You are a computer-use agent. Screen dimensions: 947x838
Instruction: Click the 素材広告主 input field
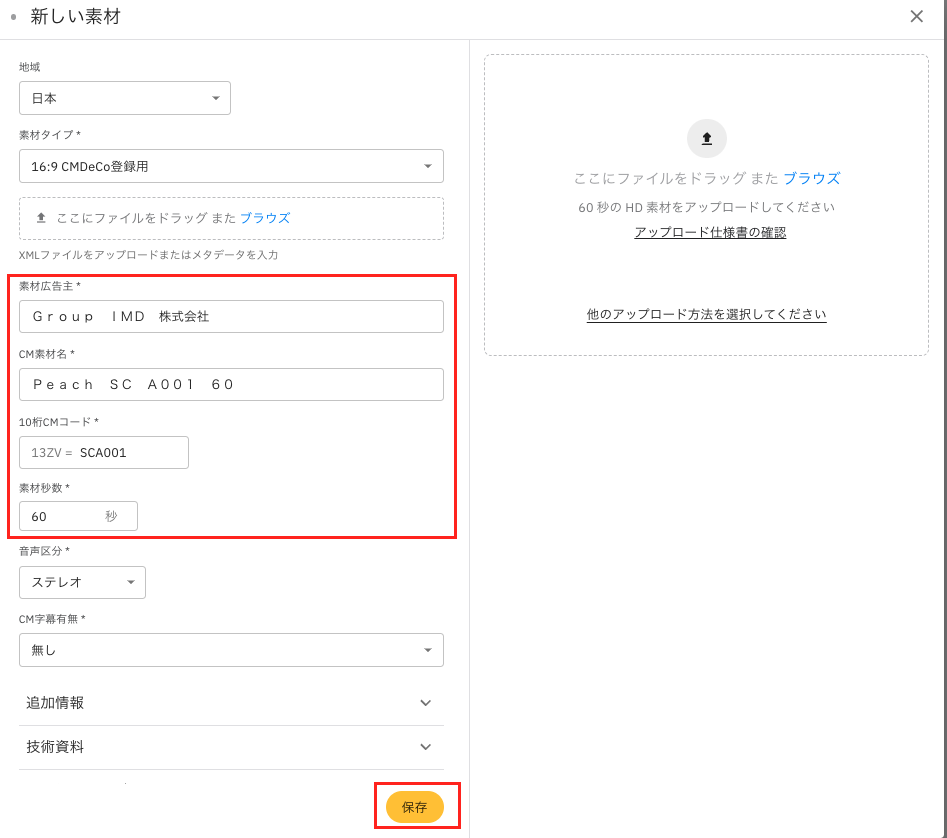[x=231, y=317]
